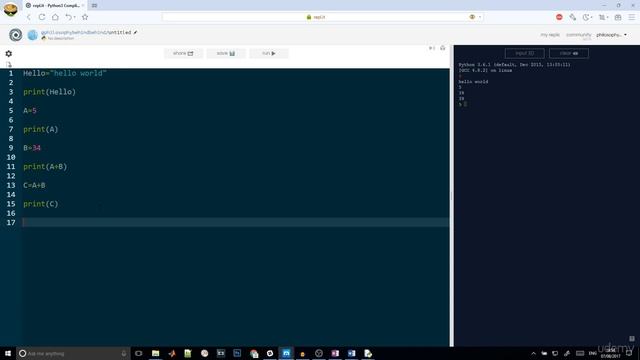Click the small icon left of the editor lock
This screenshot has height=360, width=640.
coord(431,48)
